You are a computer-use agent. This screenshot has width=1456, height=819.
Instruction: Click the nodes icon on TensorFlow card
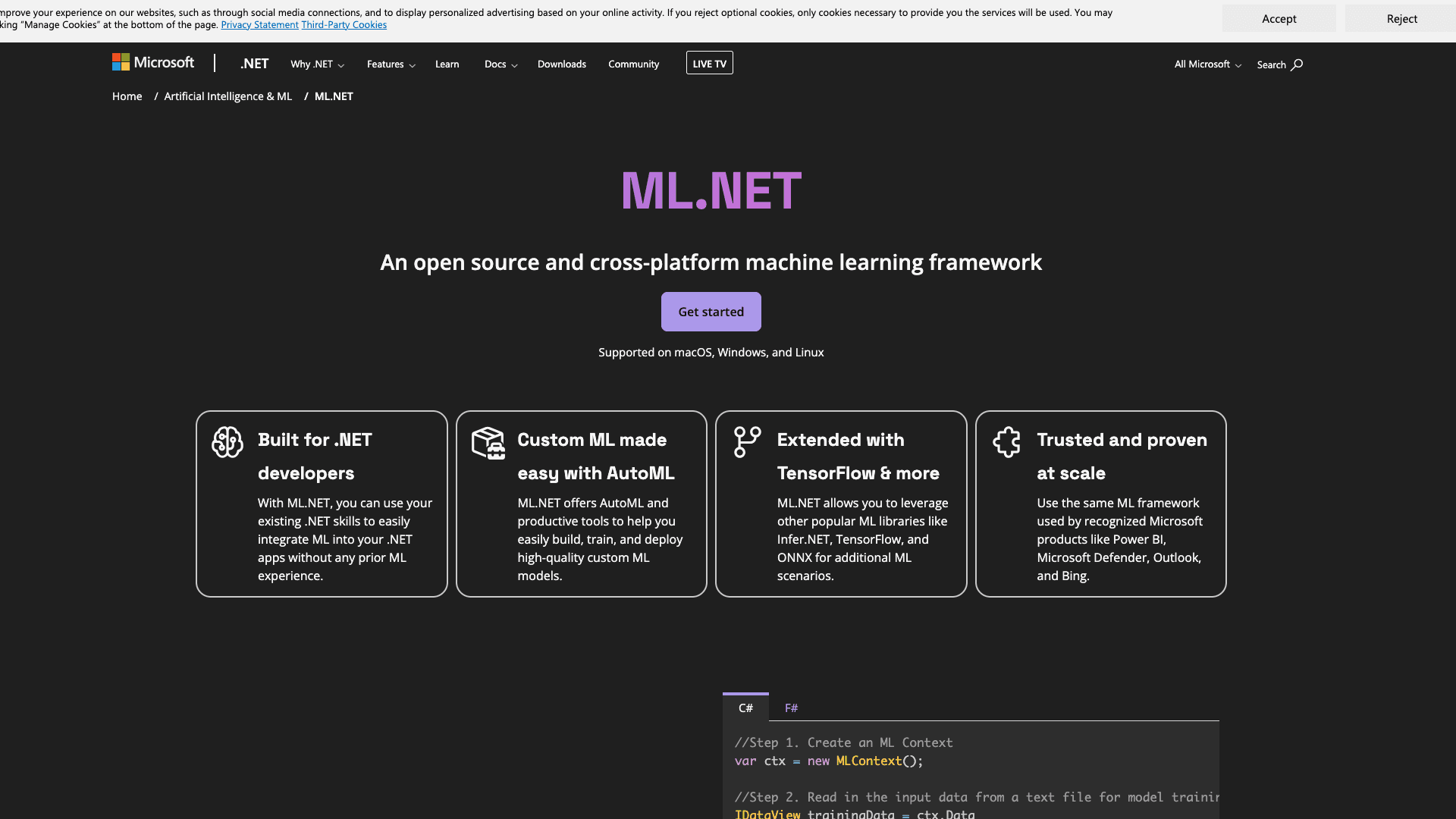[x=747, y=442]
